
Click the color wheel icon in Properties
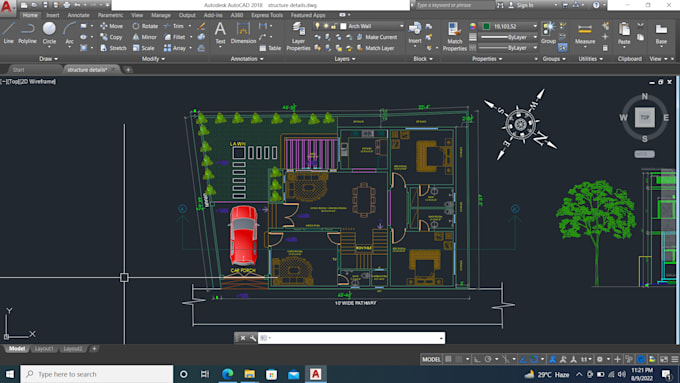pyautogui.click(x=473, y=26)
